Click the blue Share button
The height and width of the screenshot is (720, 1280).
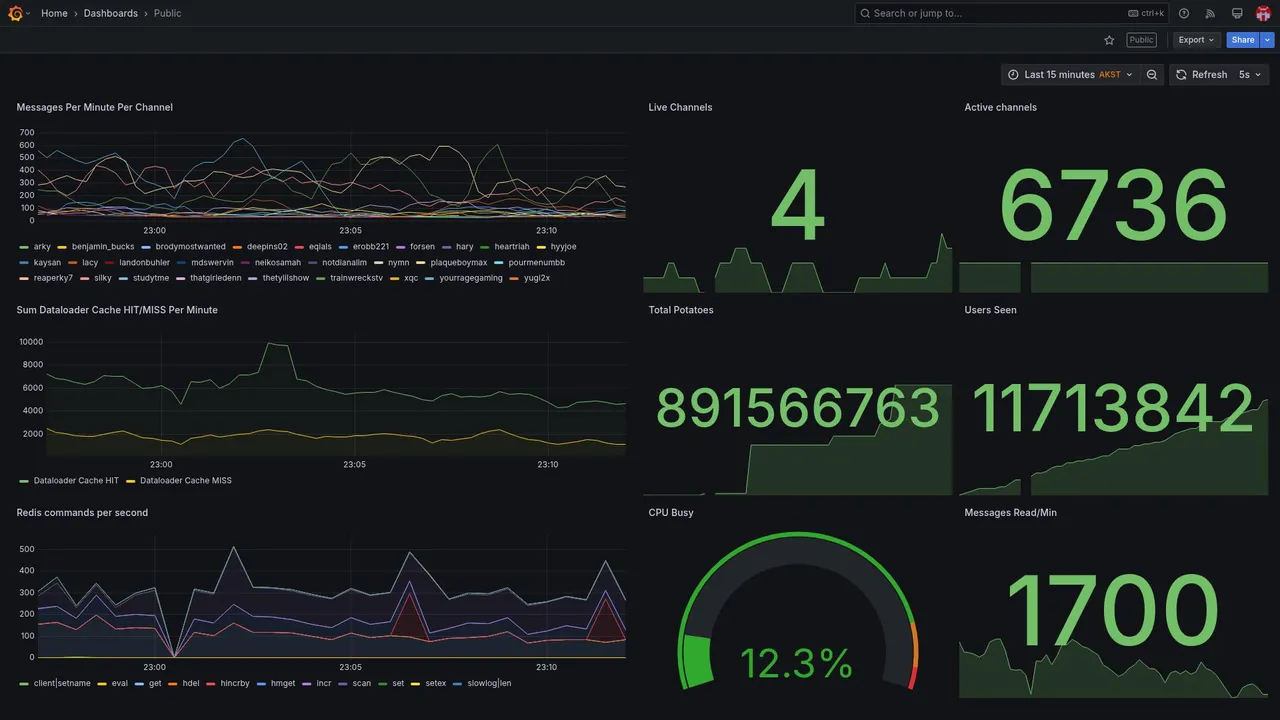pyautogui.click(x=1243, y=40)
